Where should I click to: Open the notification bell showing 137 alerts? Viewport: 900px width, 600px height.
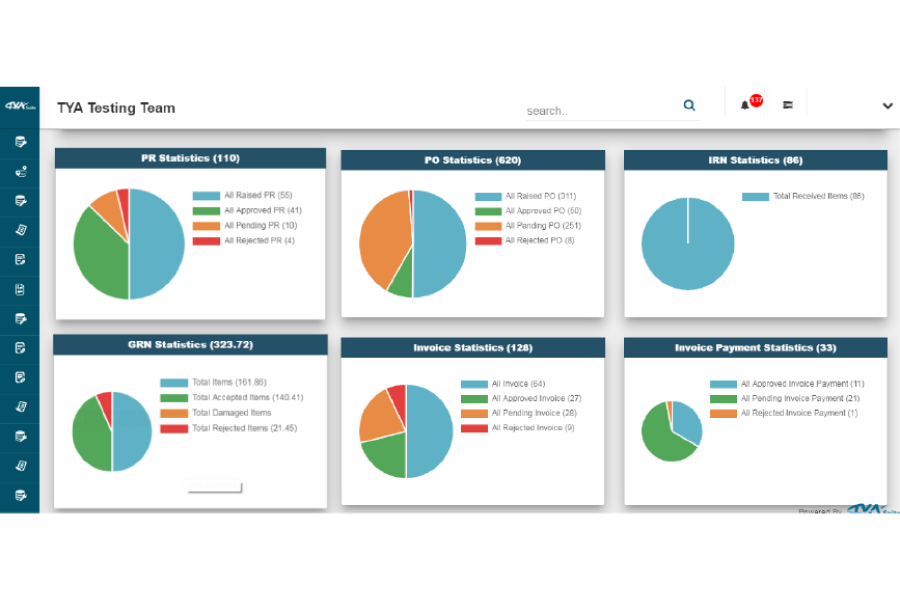click(x=747, y=103)
